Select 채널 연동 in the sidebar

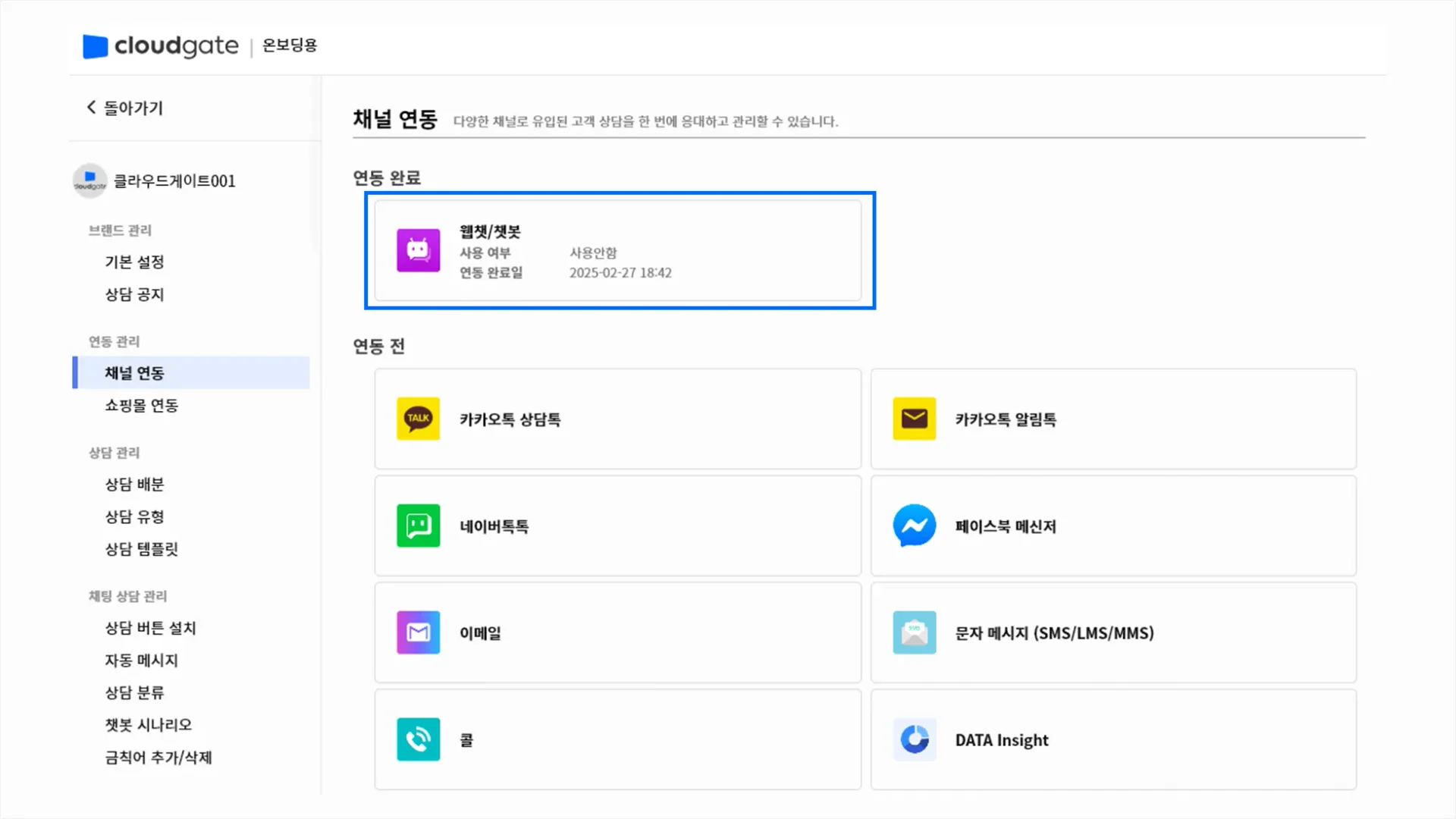pos(133,372)
